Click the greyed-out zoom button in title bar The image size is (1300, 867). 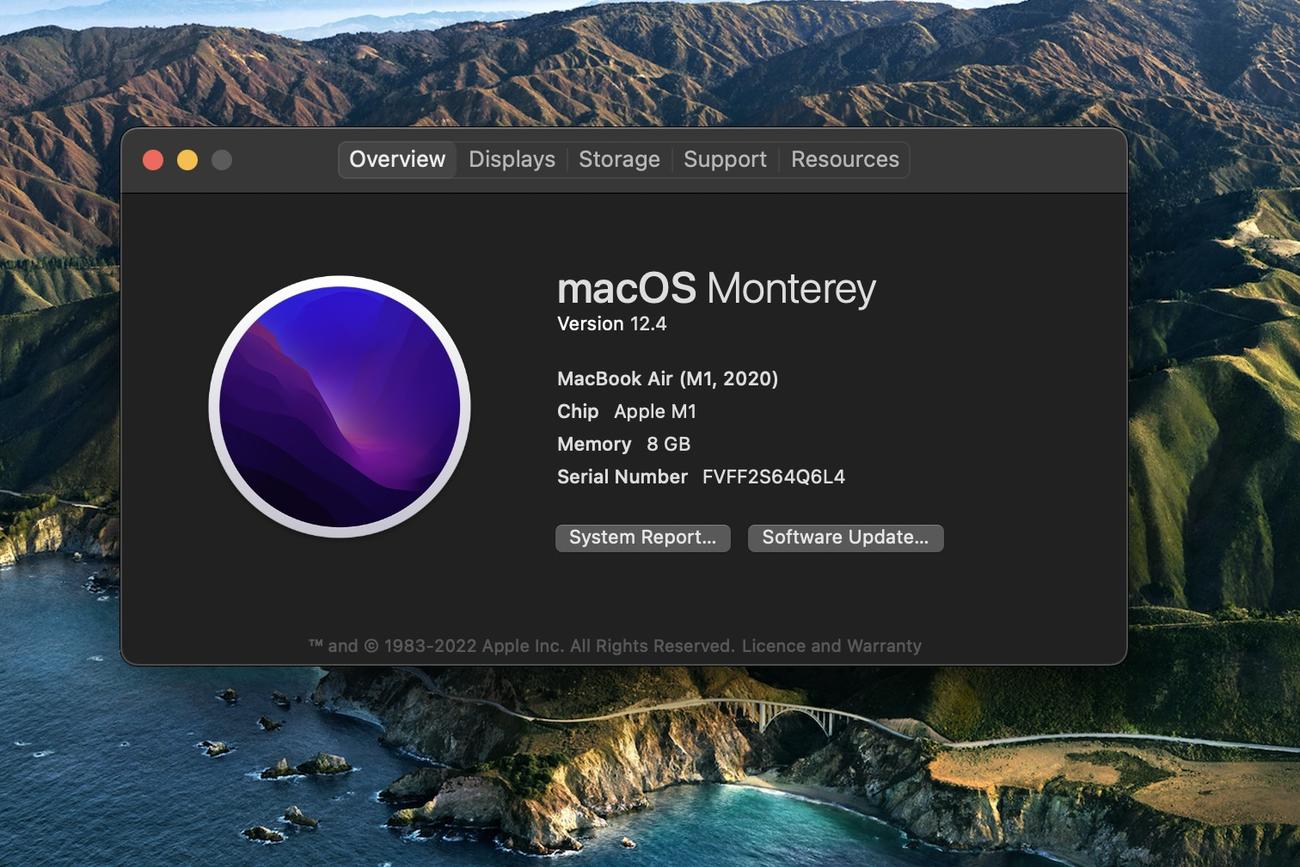[x=221, y=160]
